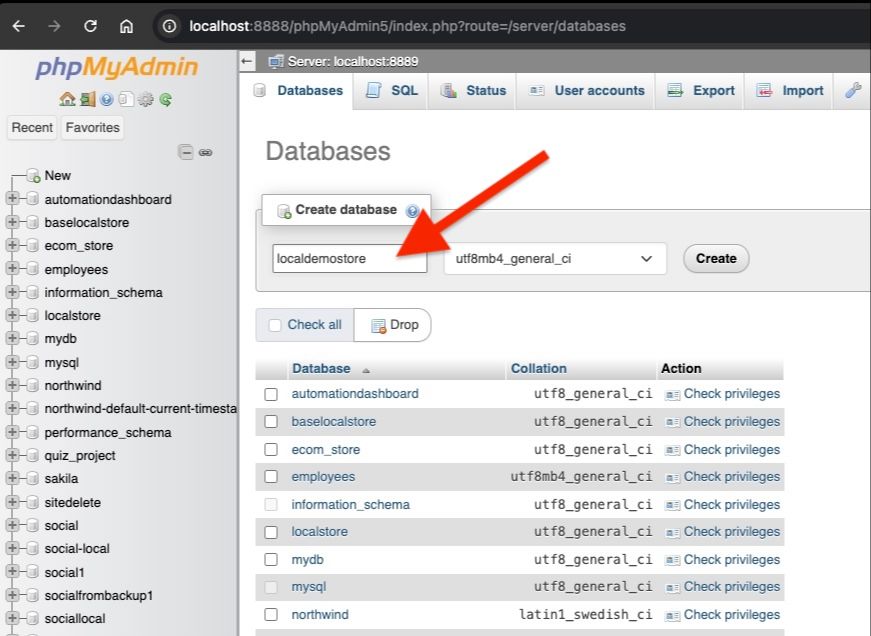Screen dimensions: 871x636
Task: Select the ecom_store database checkbox
Action: (x=271, y=449)
